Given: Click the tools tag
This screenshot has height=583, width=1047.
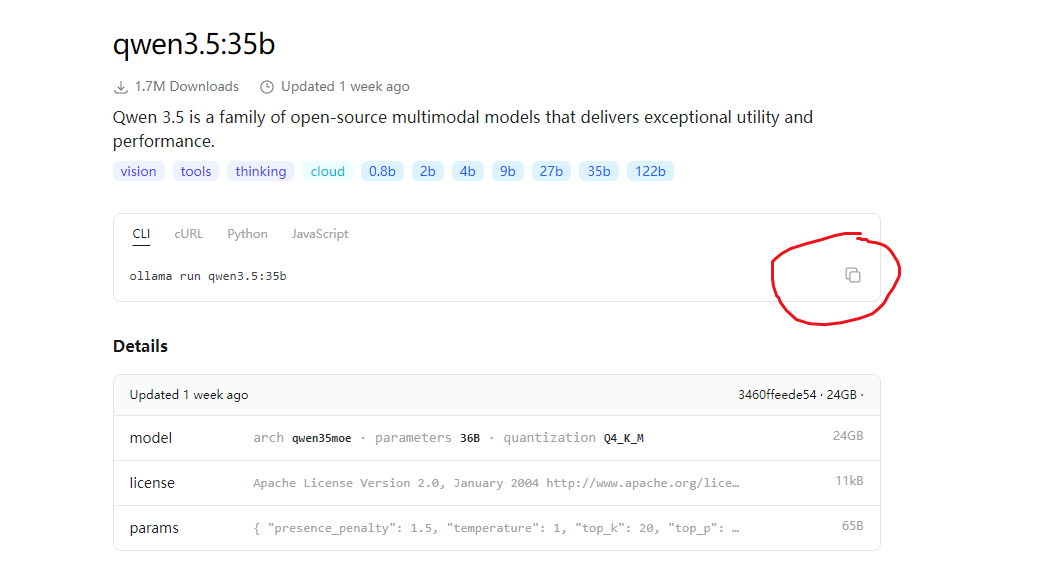Looking at the screenshot, I should tap(196, 171).
